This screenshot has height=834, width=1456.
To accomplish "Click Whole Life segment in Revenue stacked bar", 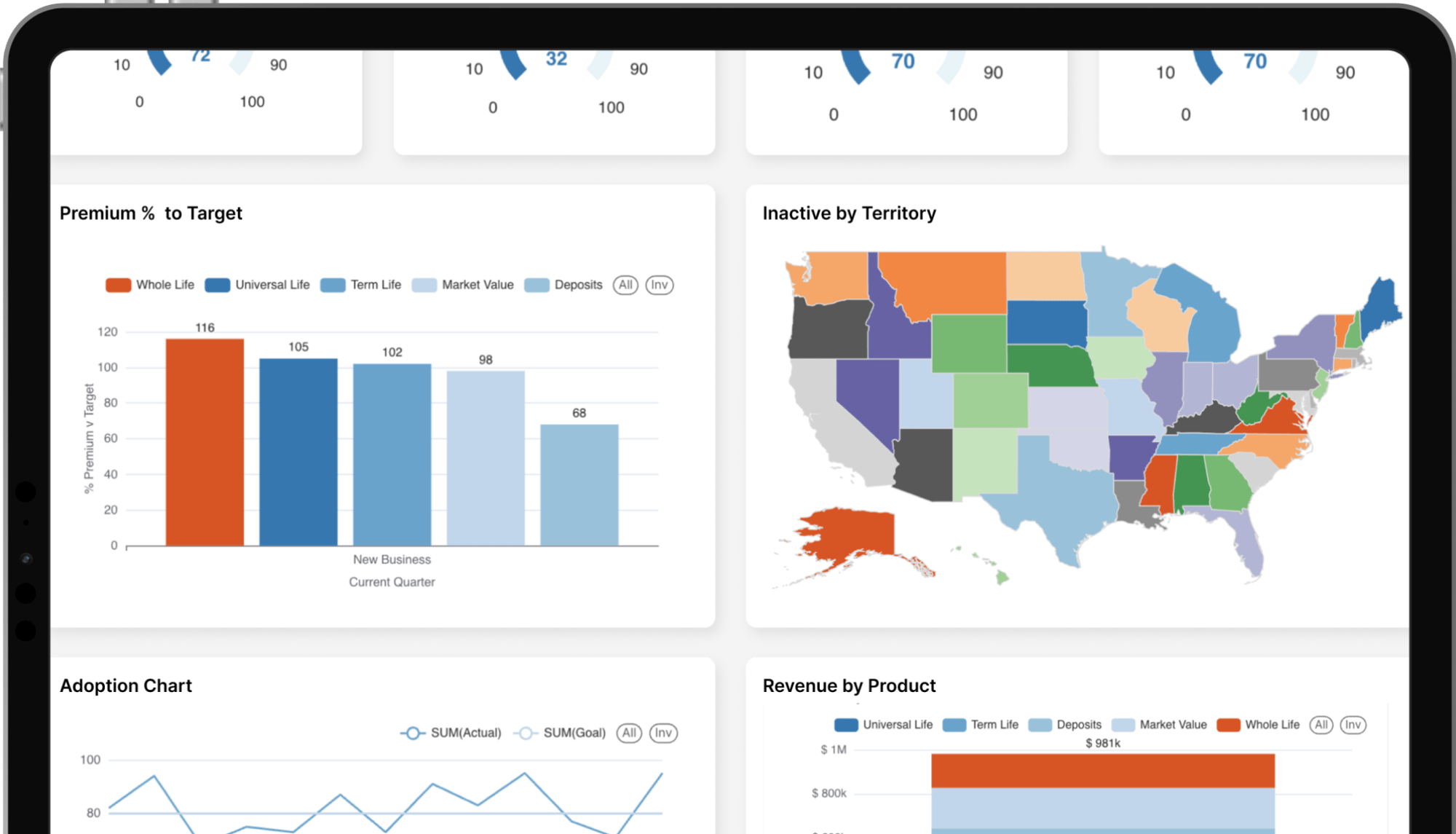I will tap(1103, 771).
